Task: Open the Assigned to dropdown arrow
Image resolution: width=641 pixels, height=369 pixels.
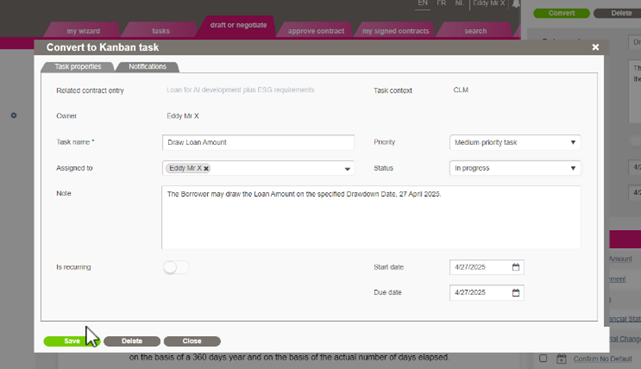Action: [347, 168]
